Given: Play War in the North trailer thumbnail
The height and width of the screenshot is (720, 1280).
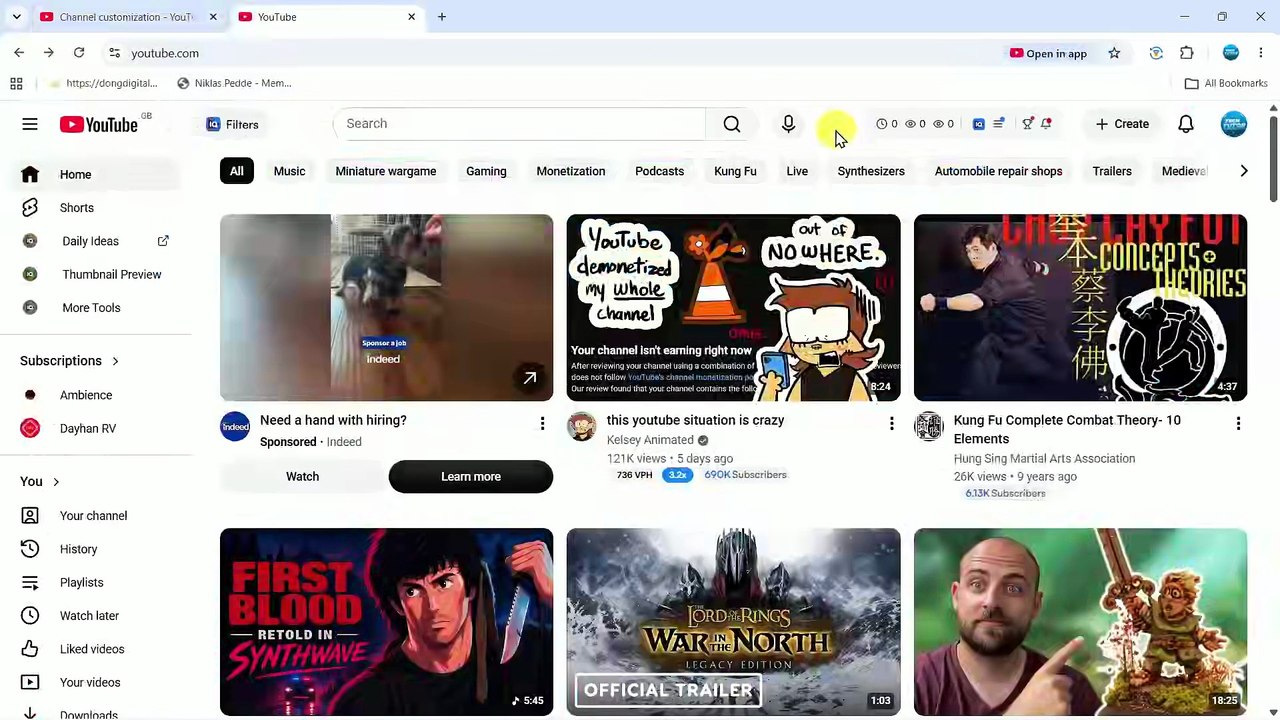Looking at the screenshot, I should pyautogui.click(x=733, y=622).
